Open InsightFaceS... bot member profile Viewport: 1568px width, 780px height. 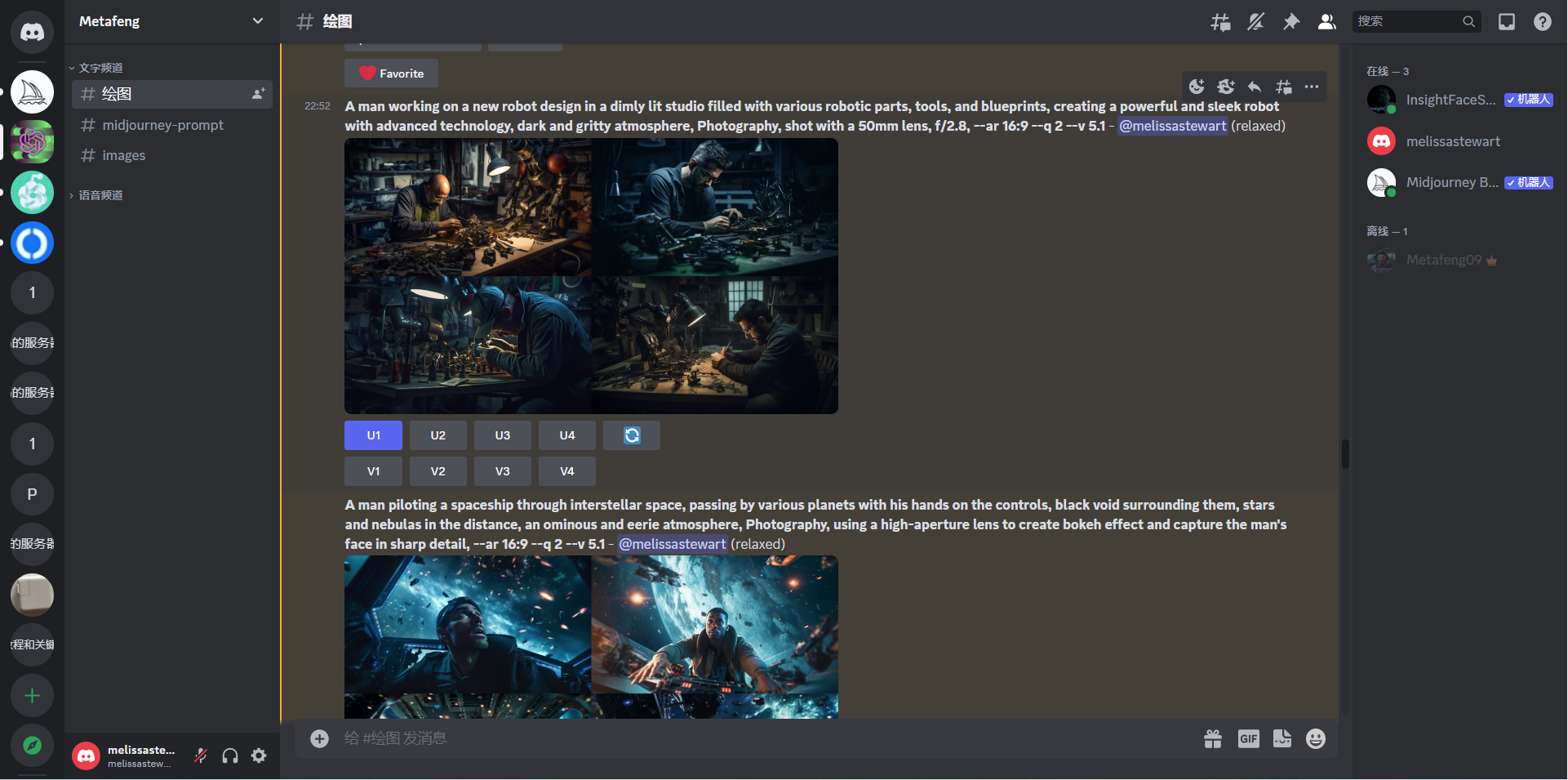pyautogui.click(x=1459, y=100)
